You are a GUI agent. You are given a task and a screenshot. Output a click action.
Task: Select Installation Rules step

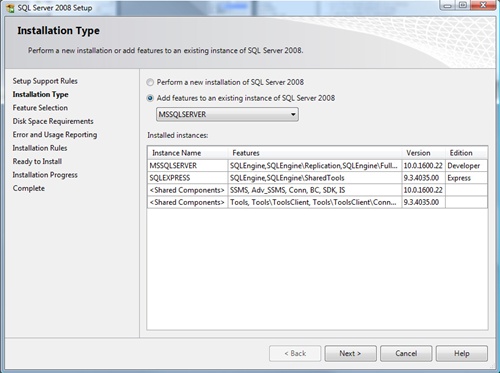40,148
